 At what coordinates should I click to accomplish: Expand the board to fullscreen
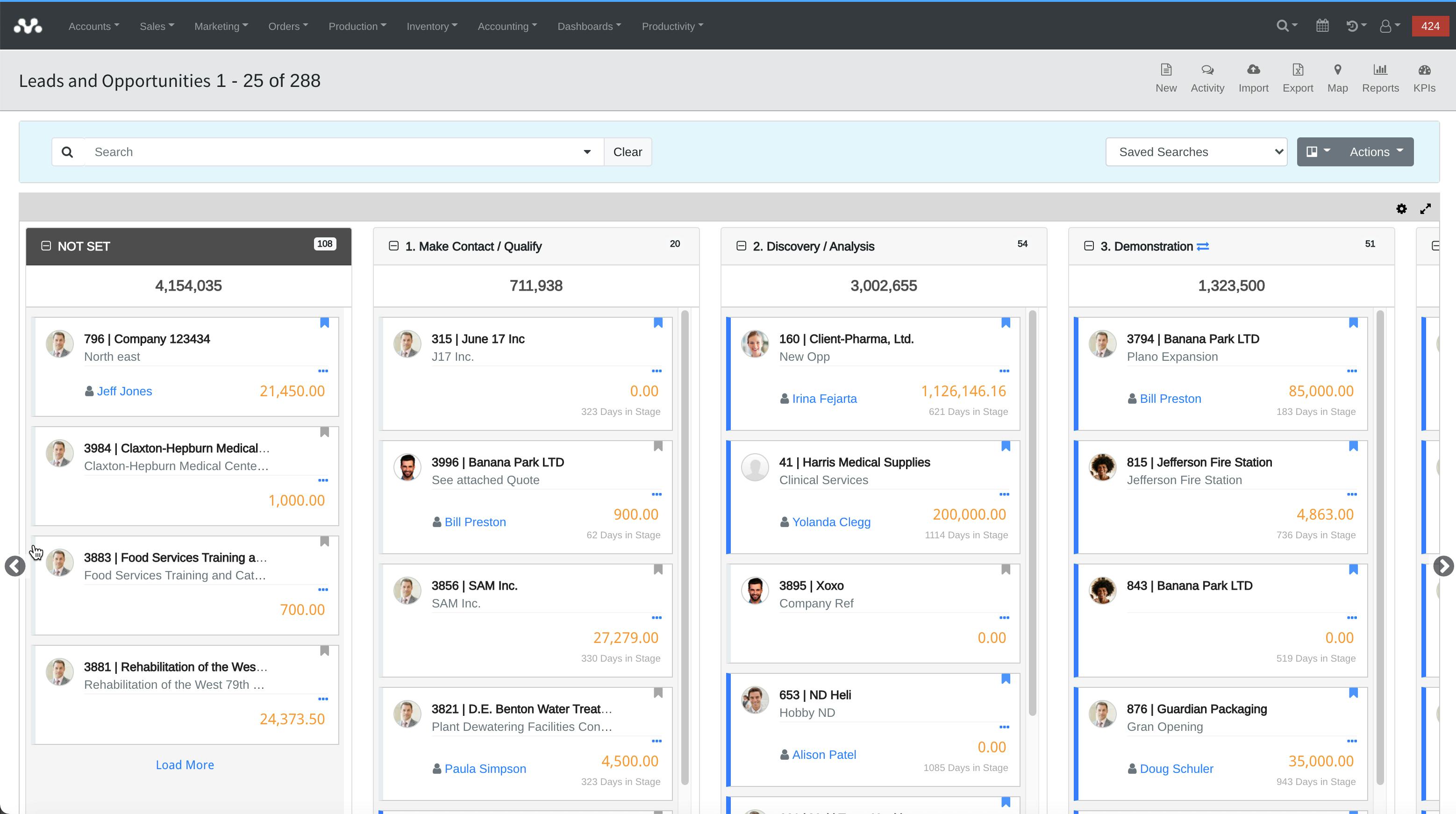[1426, 208]
